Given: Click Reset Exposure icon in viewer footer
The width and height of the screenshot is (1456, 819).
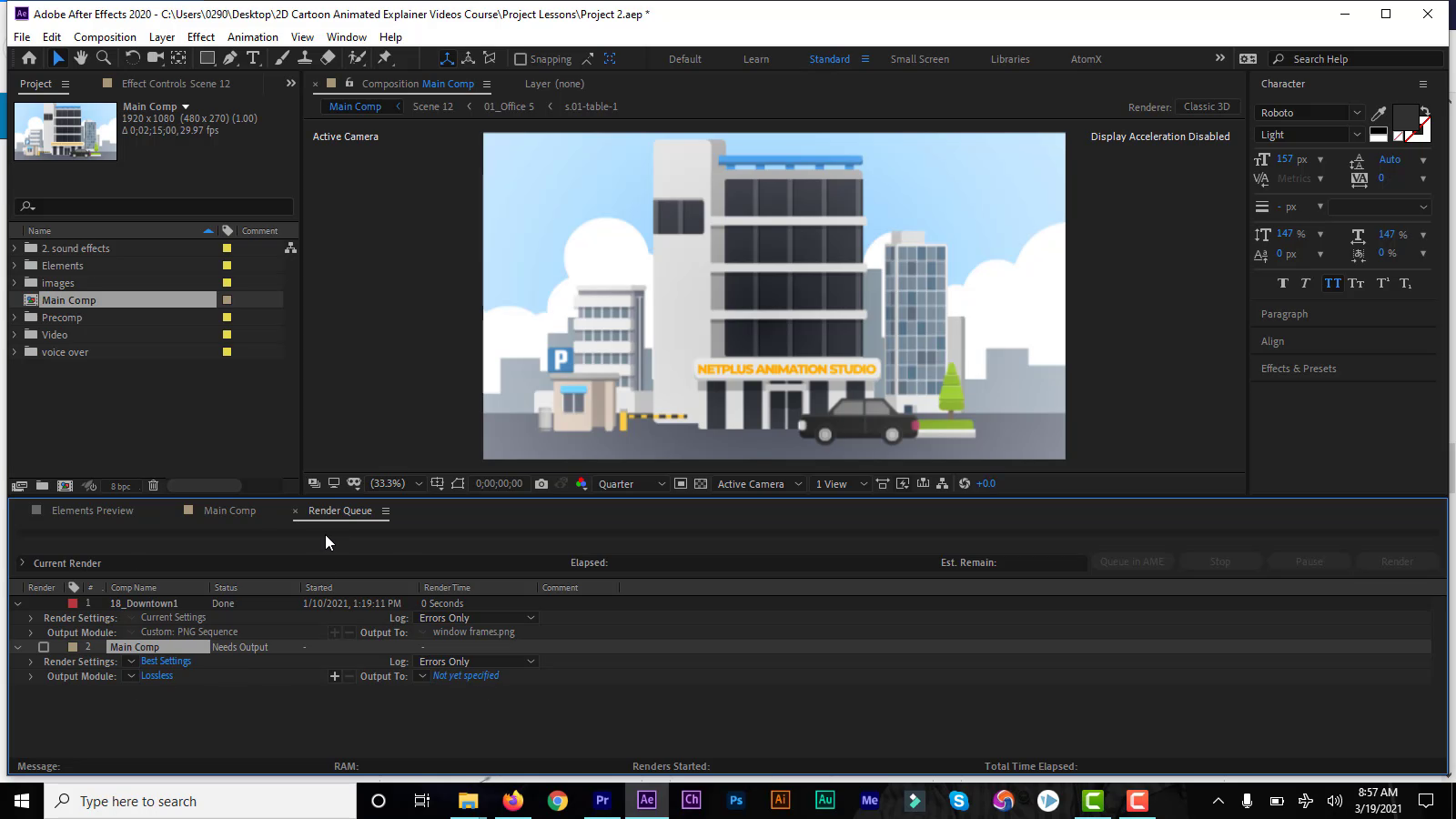Looking at the screenshot, I should (965, 484).
